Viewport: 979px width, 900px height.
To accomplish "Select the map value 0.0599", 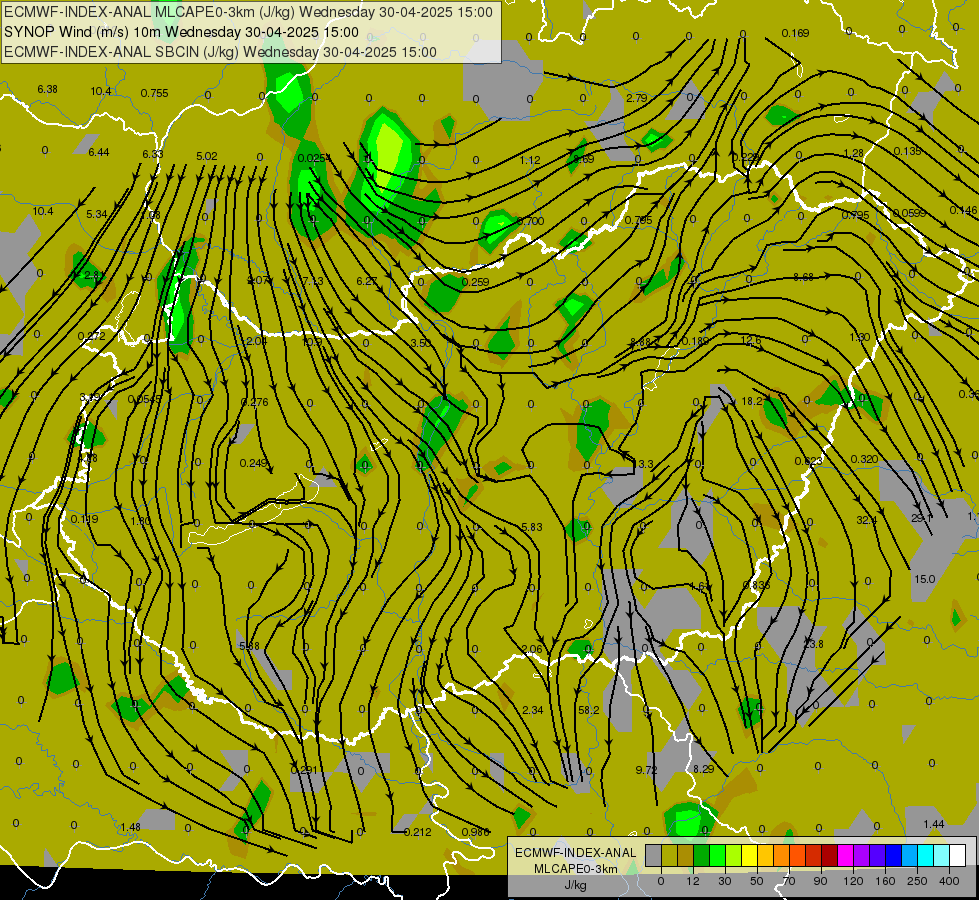I will pos(910,213).
